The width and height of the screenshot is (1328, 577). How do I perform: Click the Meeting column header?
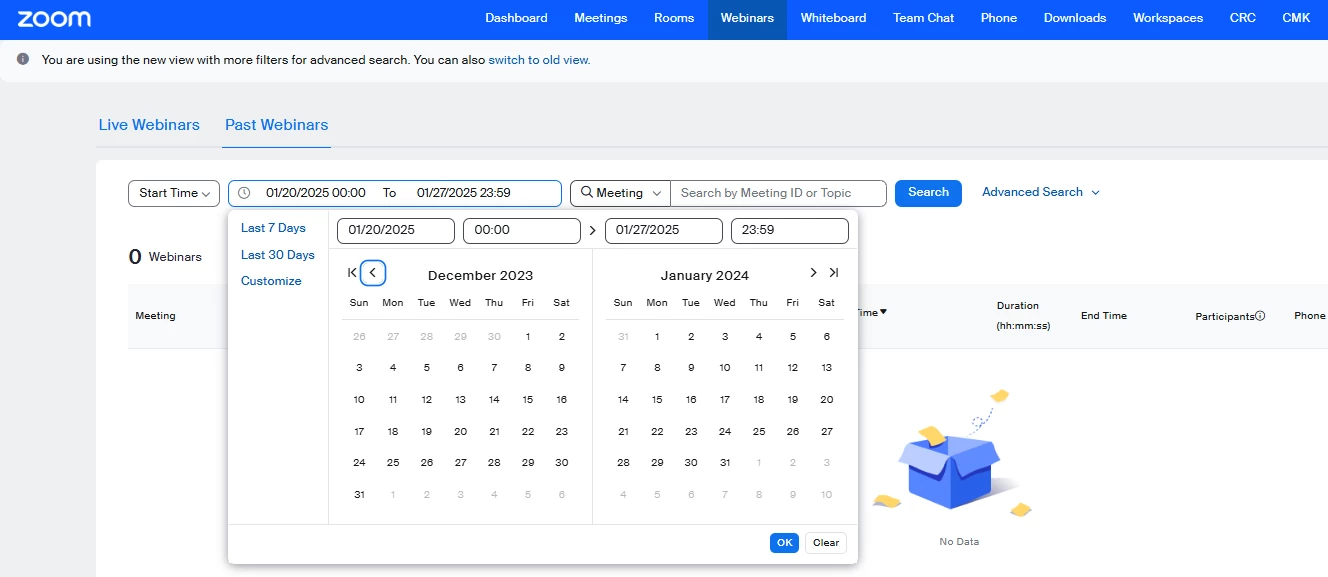coord(155,316)
